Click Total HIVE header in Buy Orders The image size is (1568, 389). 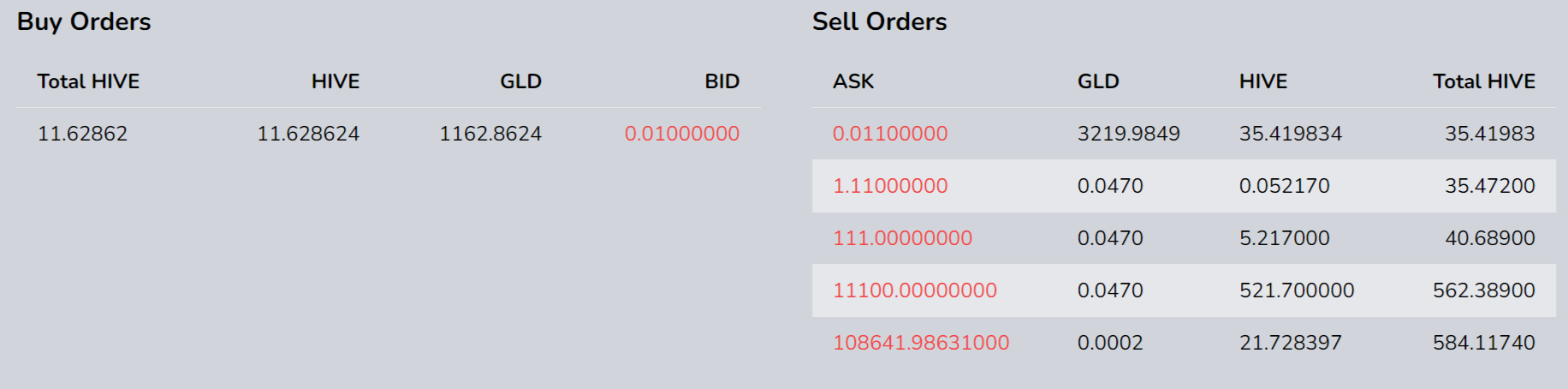click(88, 81)
